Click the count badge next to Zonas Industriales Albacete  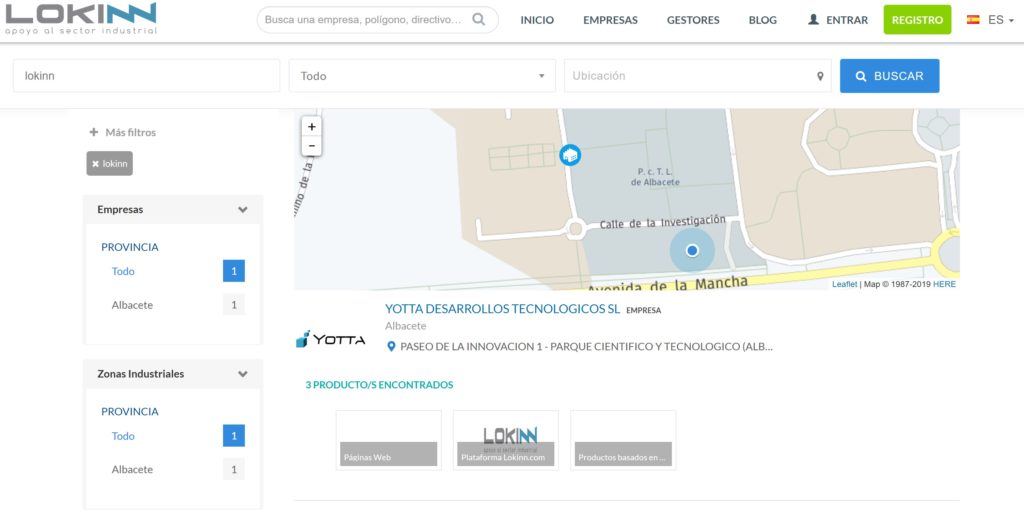(x=234, y=470)
